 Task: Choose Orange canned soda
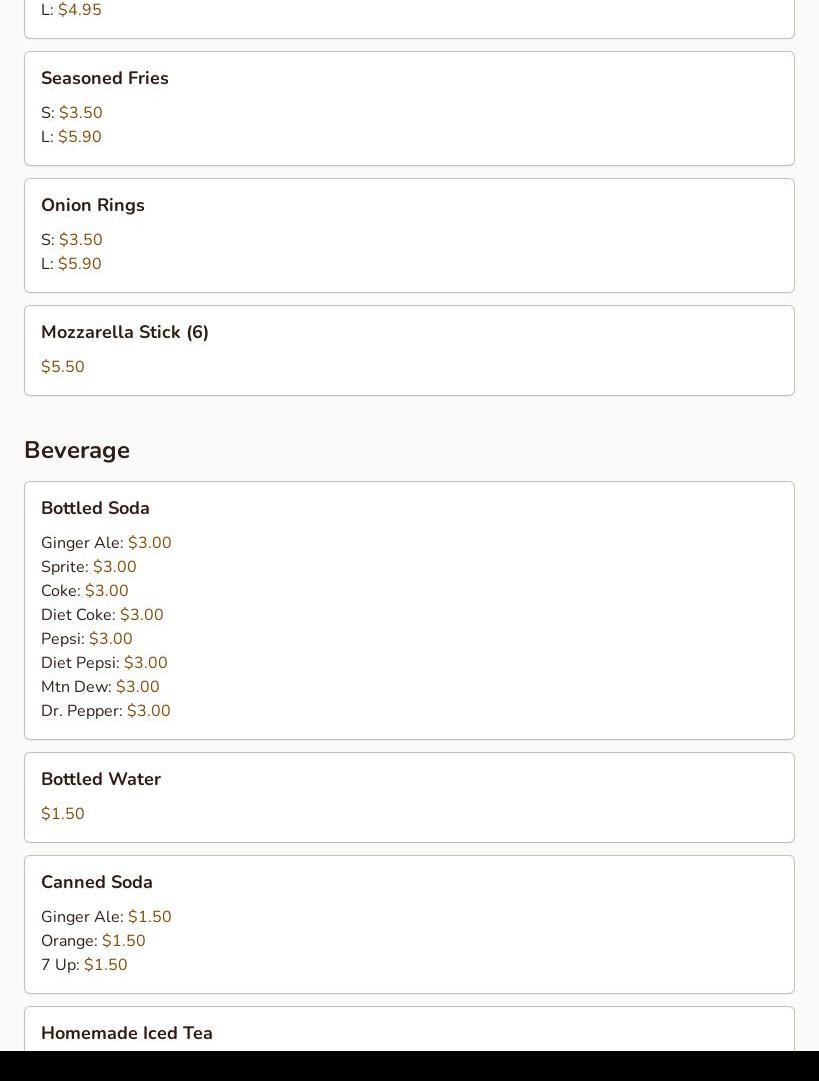[x=93, y=941]
